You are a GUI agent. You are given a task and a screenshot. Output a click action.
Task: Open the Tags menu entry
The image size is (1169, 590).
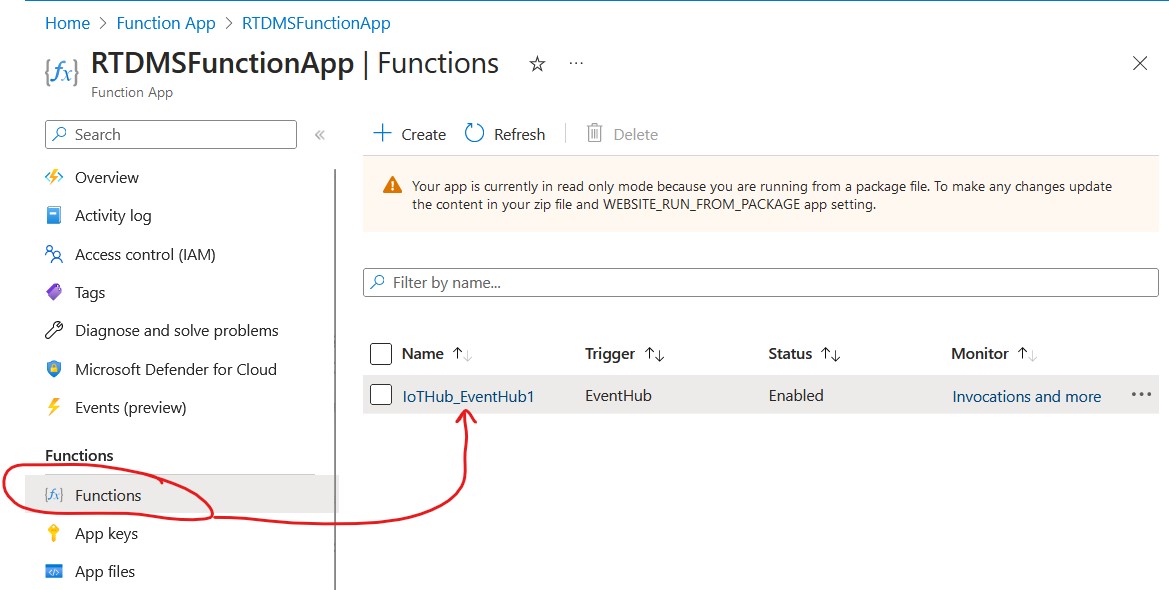[90, 293]
